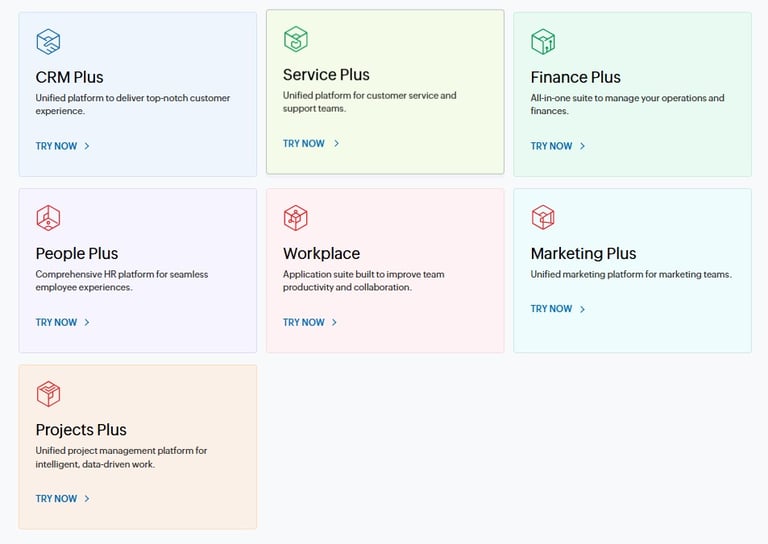
Task: Click the People Plus description text
Action: [121, 280]
